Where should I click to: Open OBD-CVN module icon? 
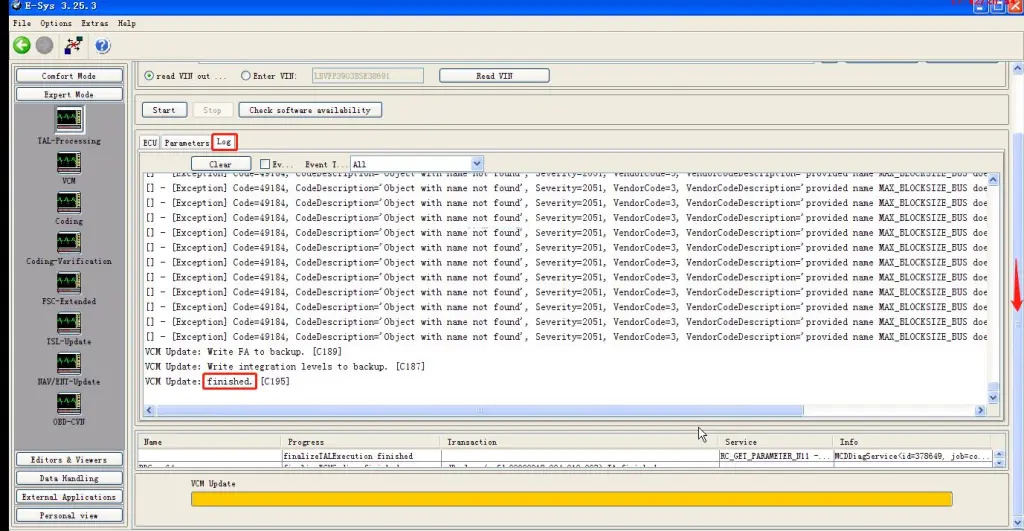pyautogui.click(x=69, y=403)
